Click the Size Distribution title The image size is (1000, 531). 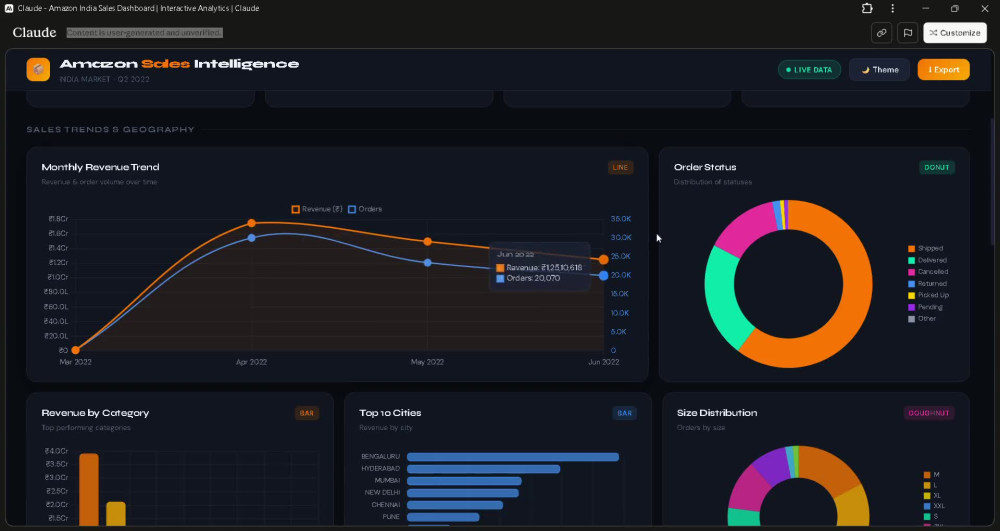tap(717, 413)
